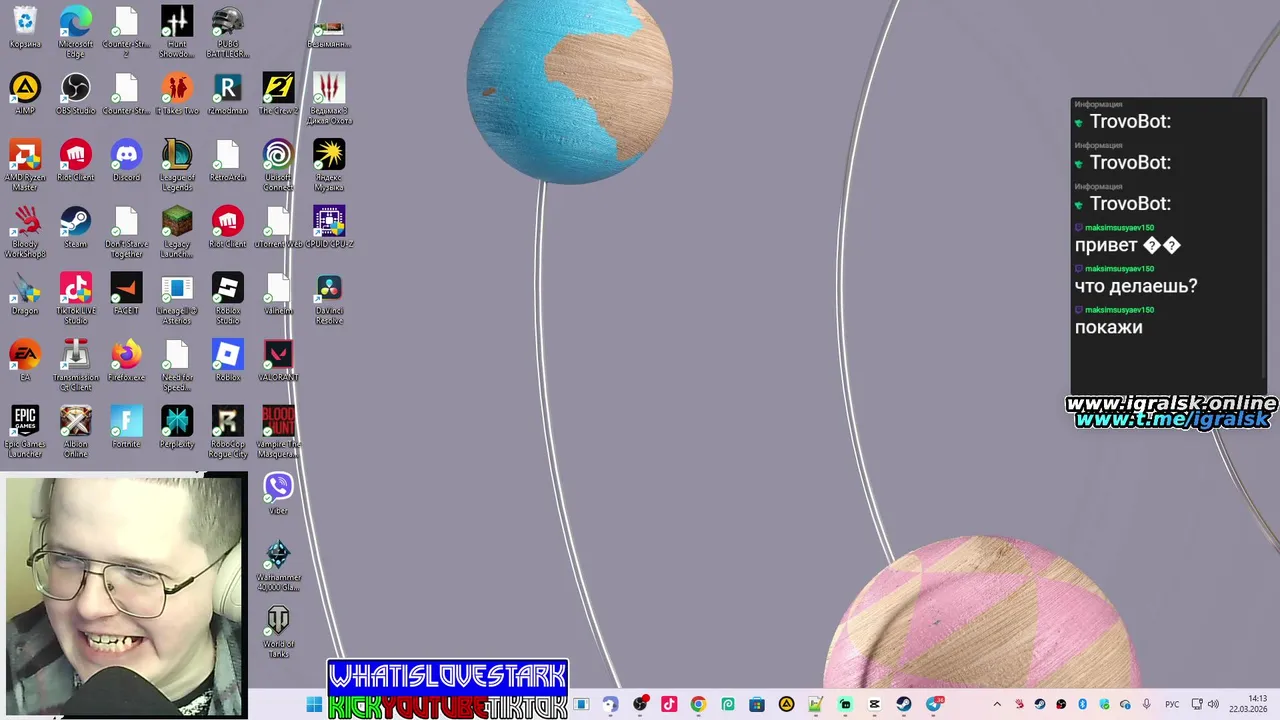Select the Ведьмак 3 Дикая Охота icon
The image size is (1280, 720).
tap(329, 98)
